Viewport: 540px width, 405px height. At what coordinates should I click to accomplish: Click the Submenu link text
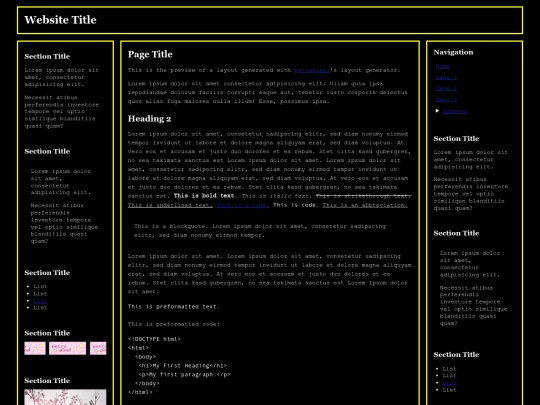(454, 111)
